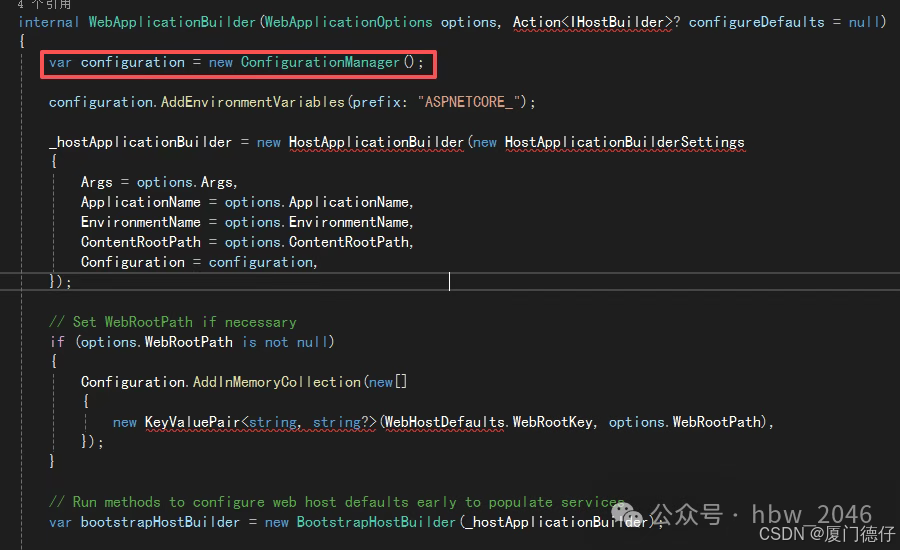Click the AddEnvironmentVariables method call

[253, 102]
